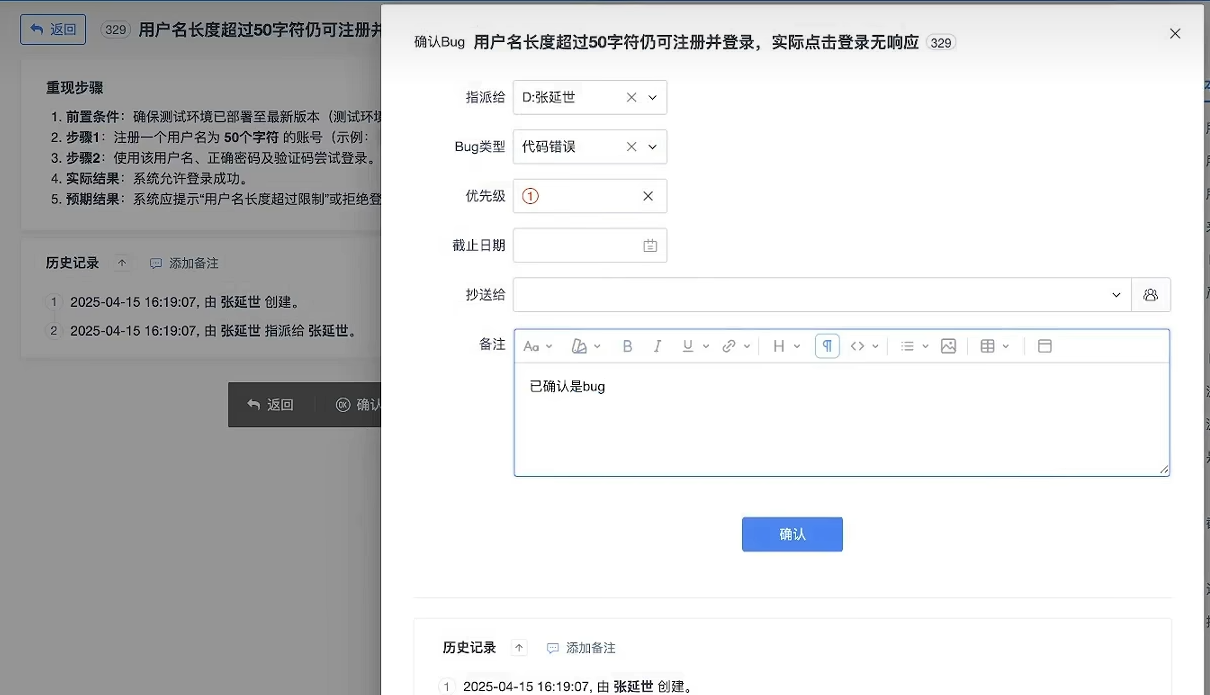
Task: Click the 返回 button in the bottom toolbar
Action: coord(271,405)
